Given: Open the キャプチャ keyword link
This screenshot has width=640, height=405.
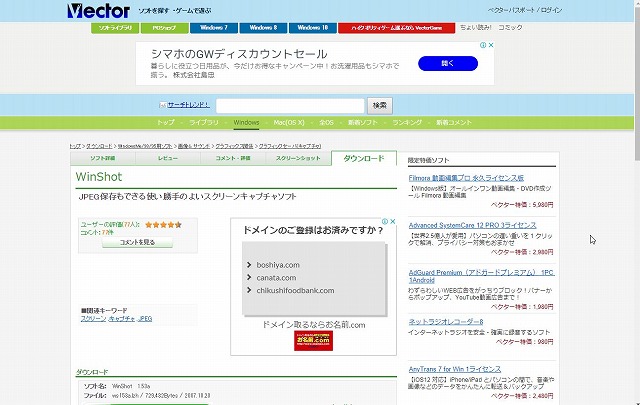Looking at the screenshot, I should [x=122, y=319].
